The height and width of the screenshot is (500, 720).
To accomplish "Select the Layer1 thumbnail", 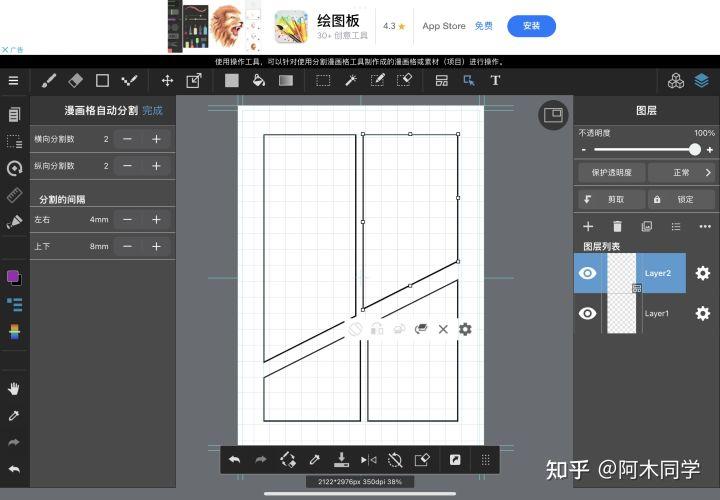I will (x=621, y=314).
